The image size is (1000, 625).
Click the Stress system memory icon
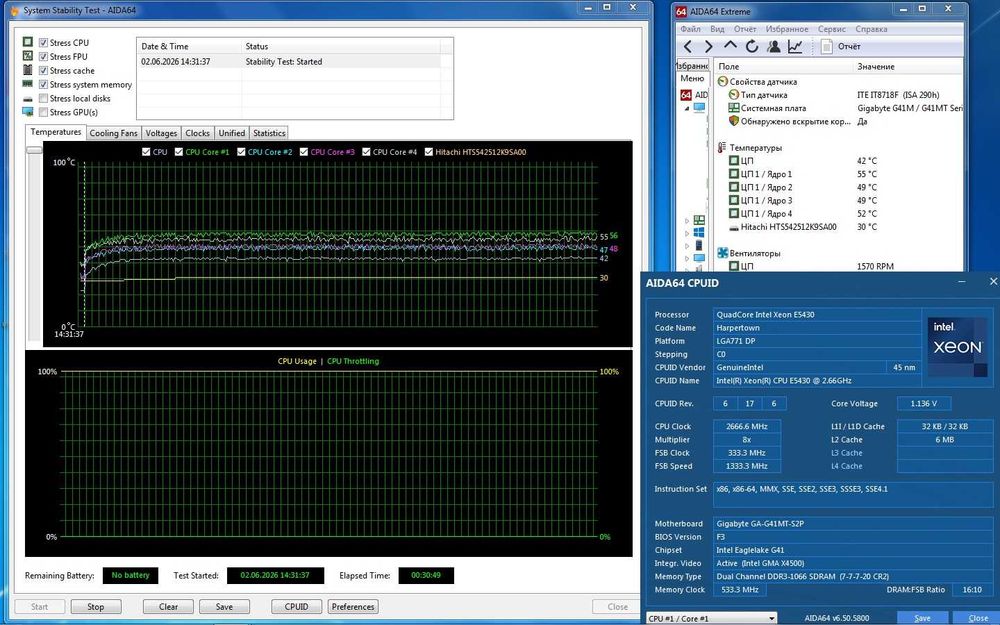pos(27,84)
